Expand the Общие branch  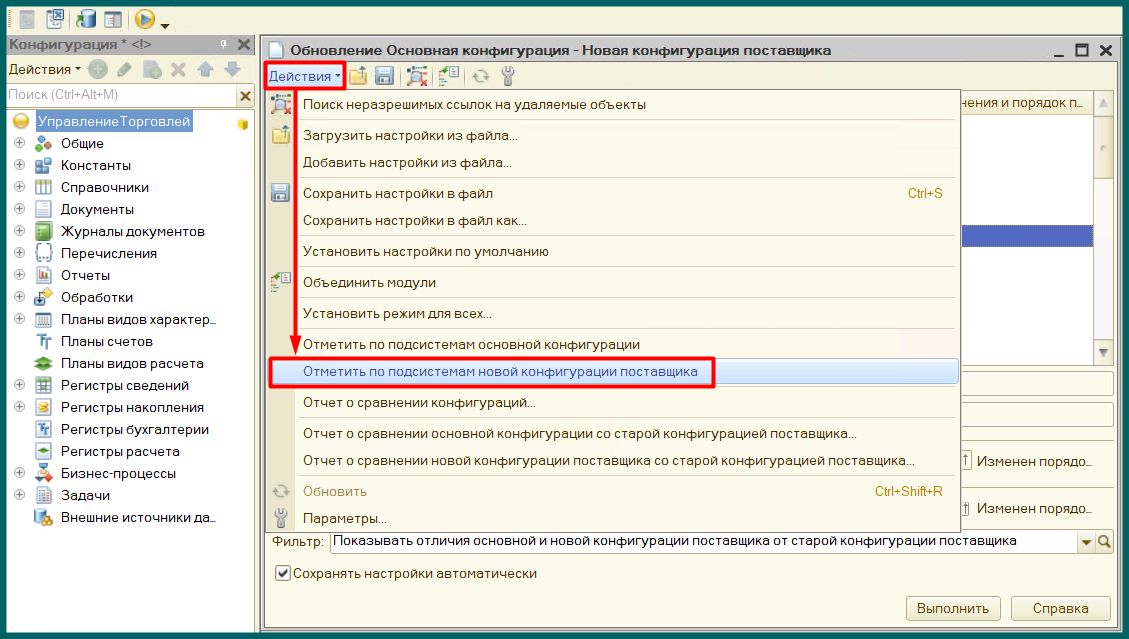pyautogui.click(x=19, y=143)
